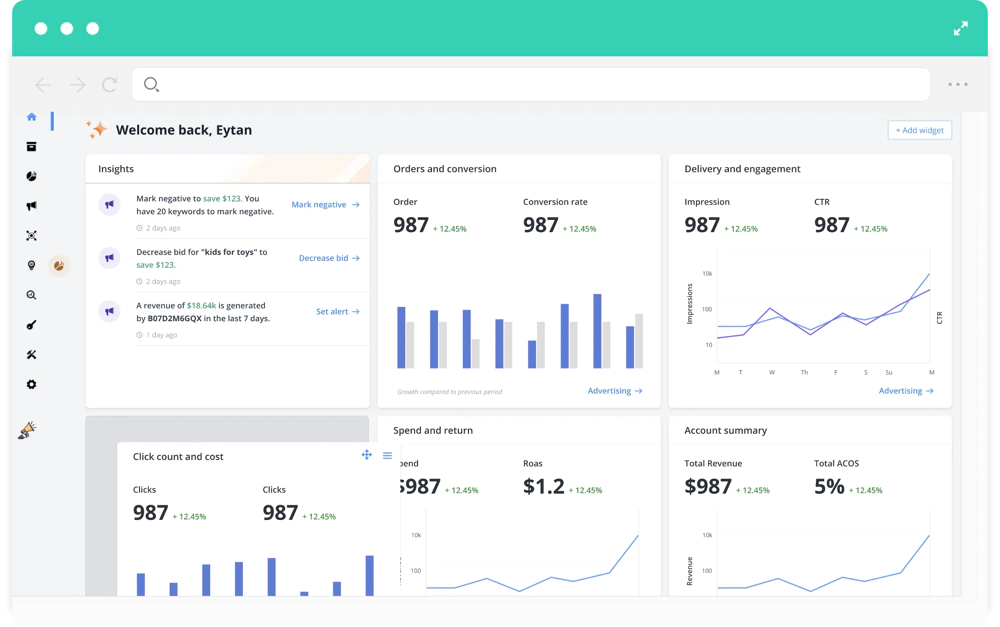Click the browser address search field
1000x627 pixels.
531,84
